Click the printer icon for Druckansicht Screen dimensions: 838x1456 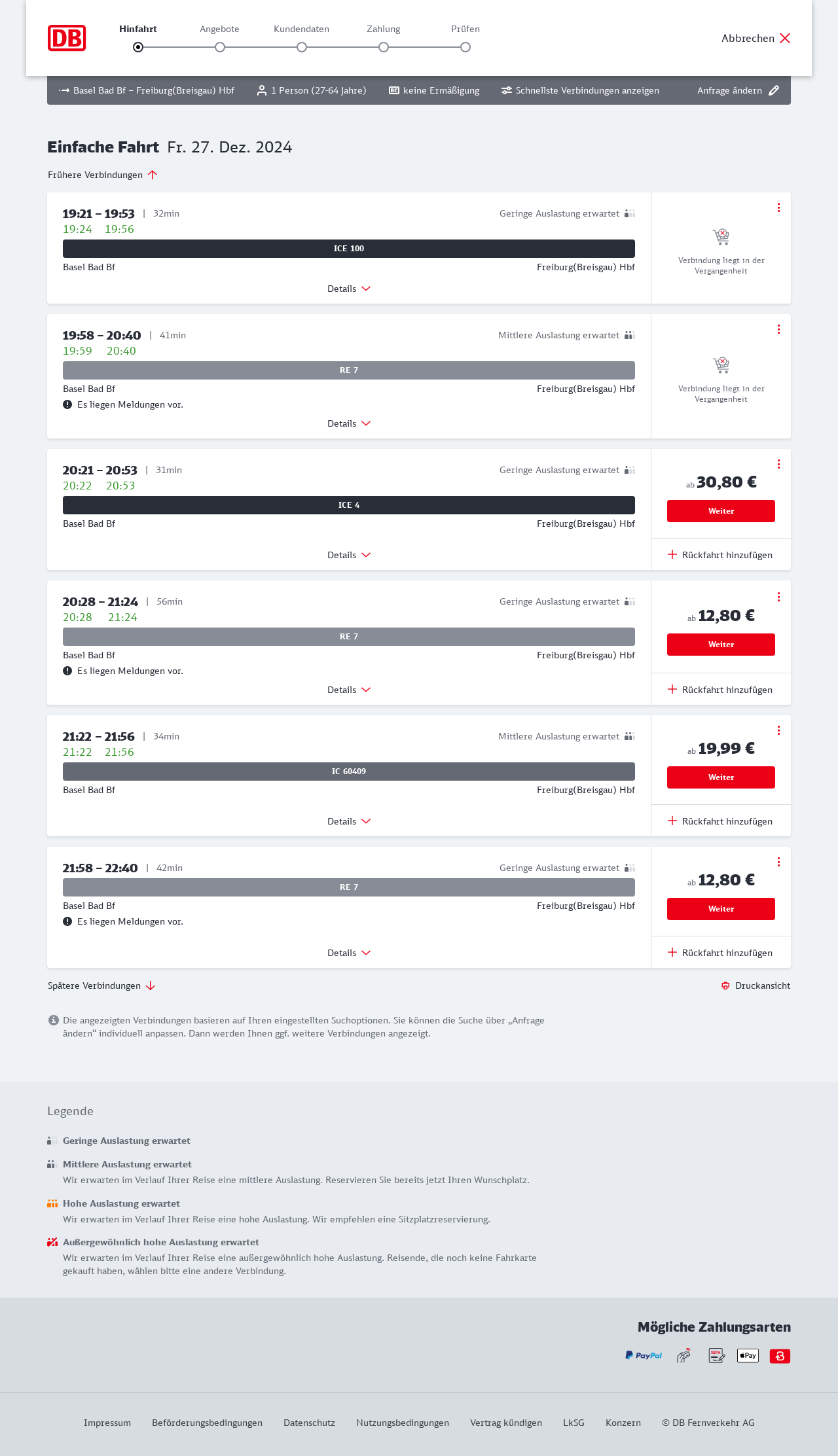[725, 986]
